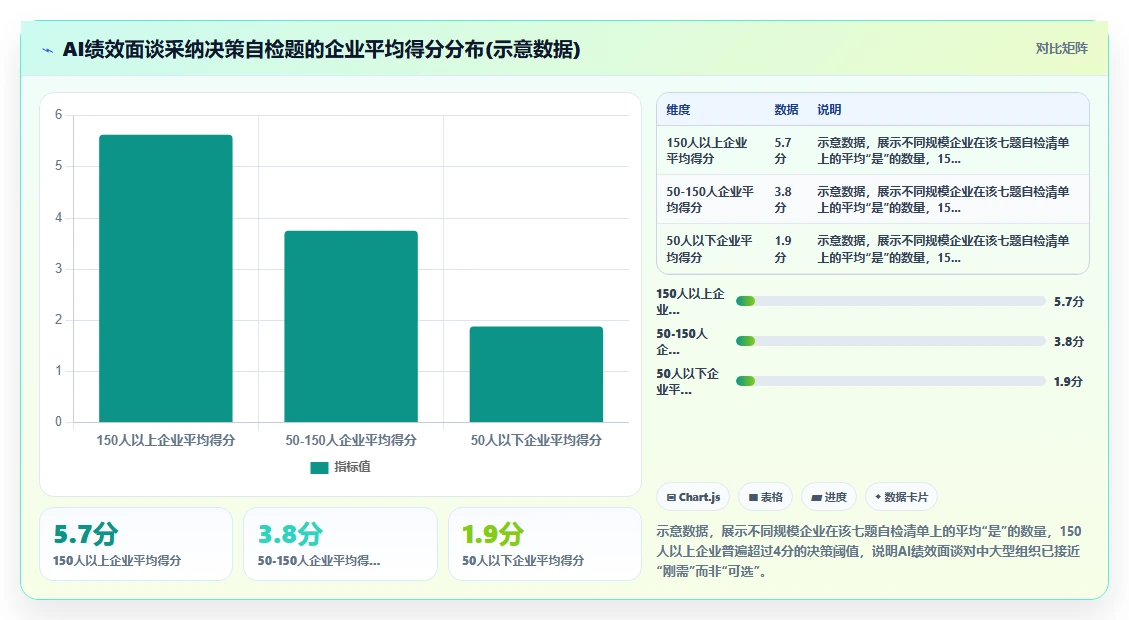Select table cell 50人以下企业平均得分
Image resolution: width=1129 pixels, height=620 pixels.
709,249
